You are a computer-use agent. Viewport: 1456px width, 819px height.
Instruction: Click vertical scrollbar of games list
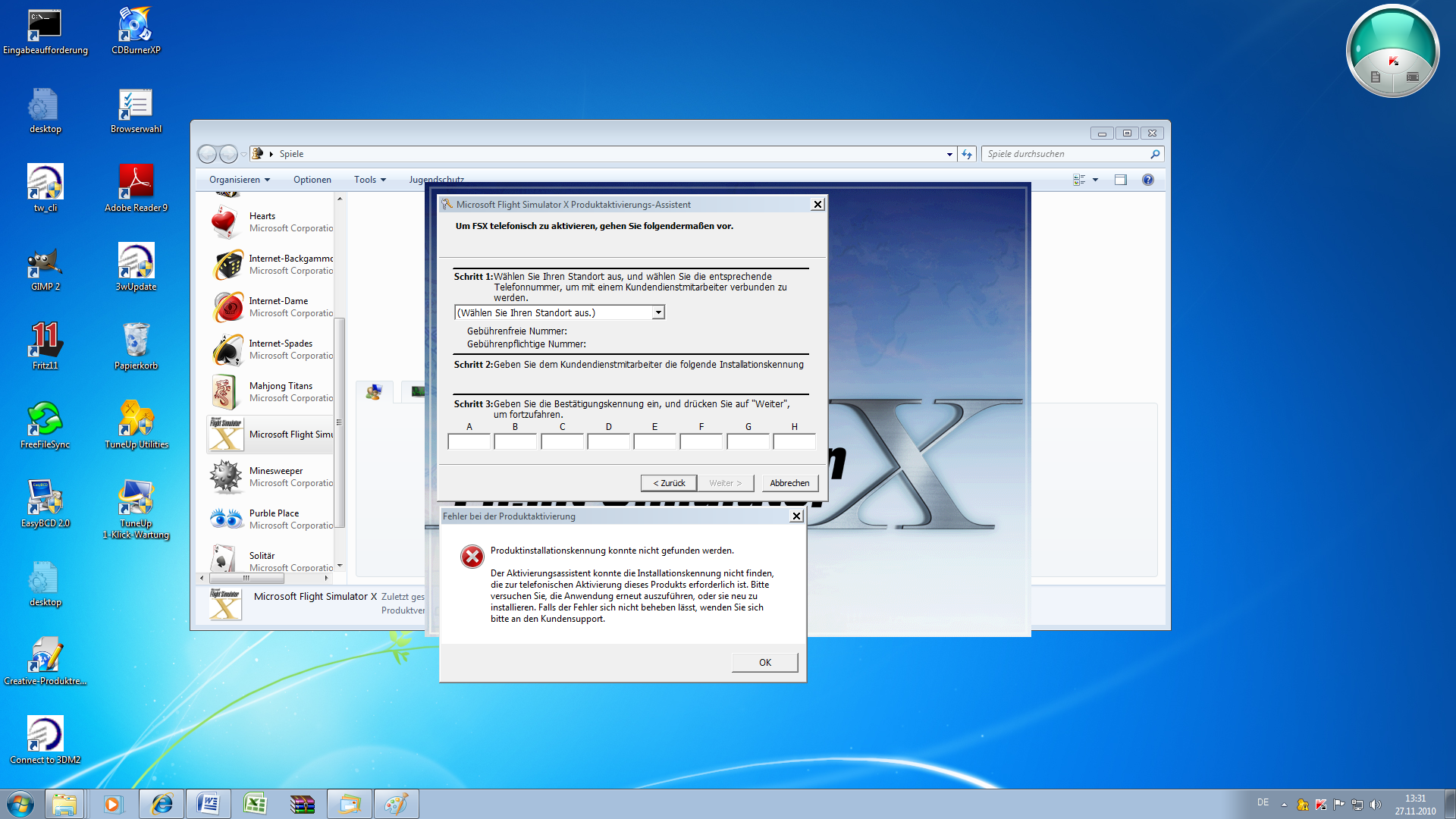(340, 422)
